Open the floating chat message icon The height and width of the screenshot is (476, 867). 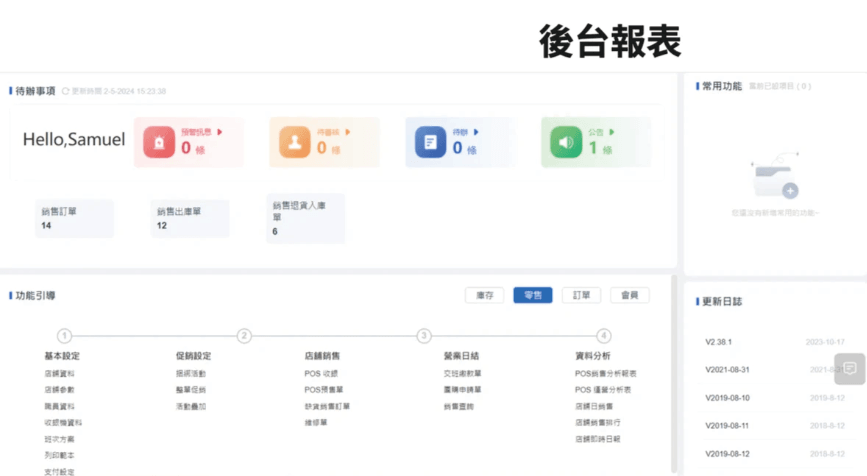pyautogui.click(x=850, y=369)
